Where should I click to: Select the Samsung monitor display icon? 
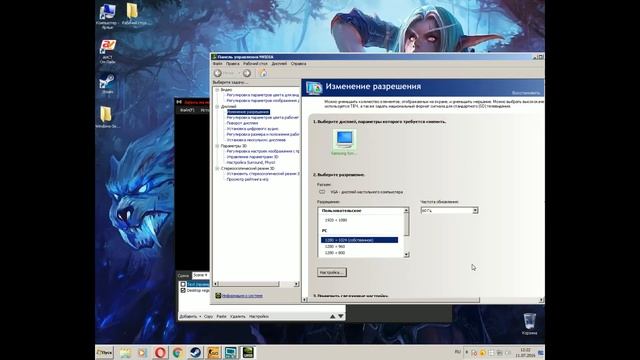(x=344, y=142)
